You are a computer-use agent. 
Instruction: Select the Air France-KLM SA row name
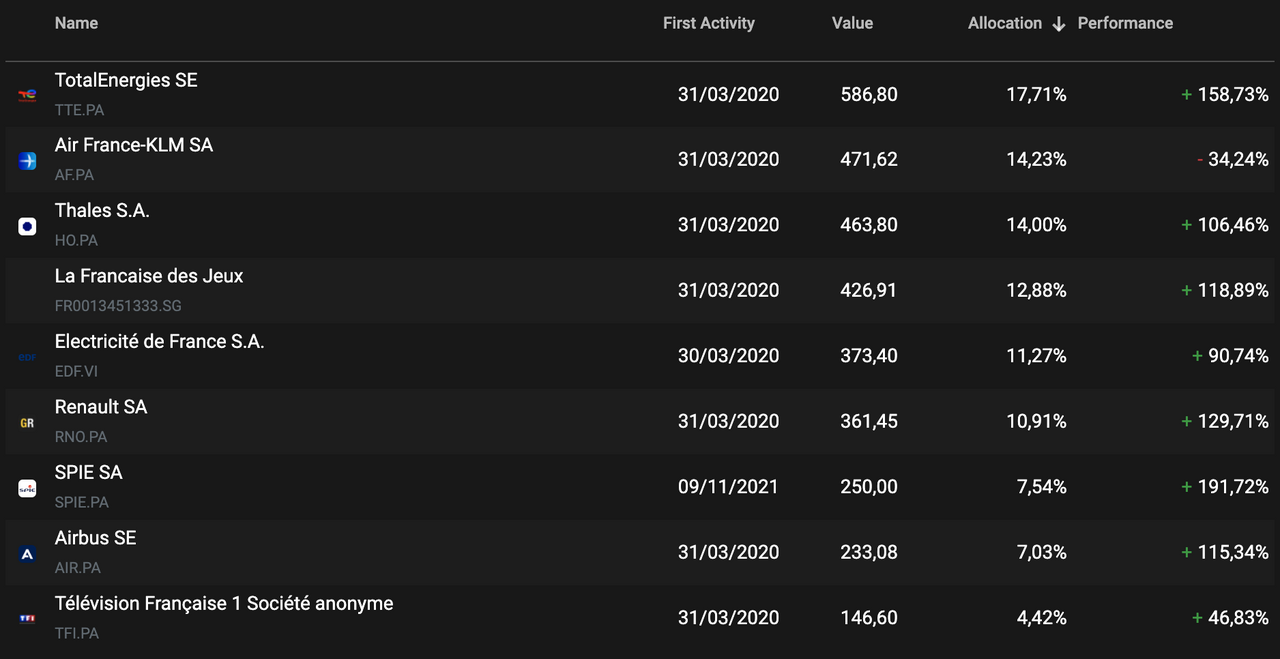[x=134, y=145]
